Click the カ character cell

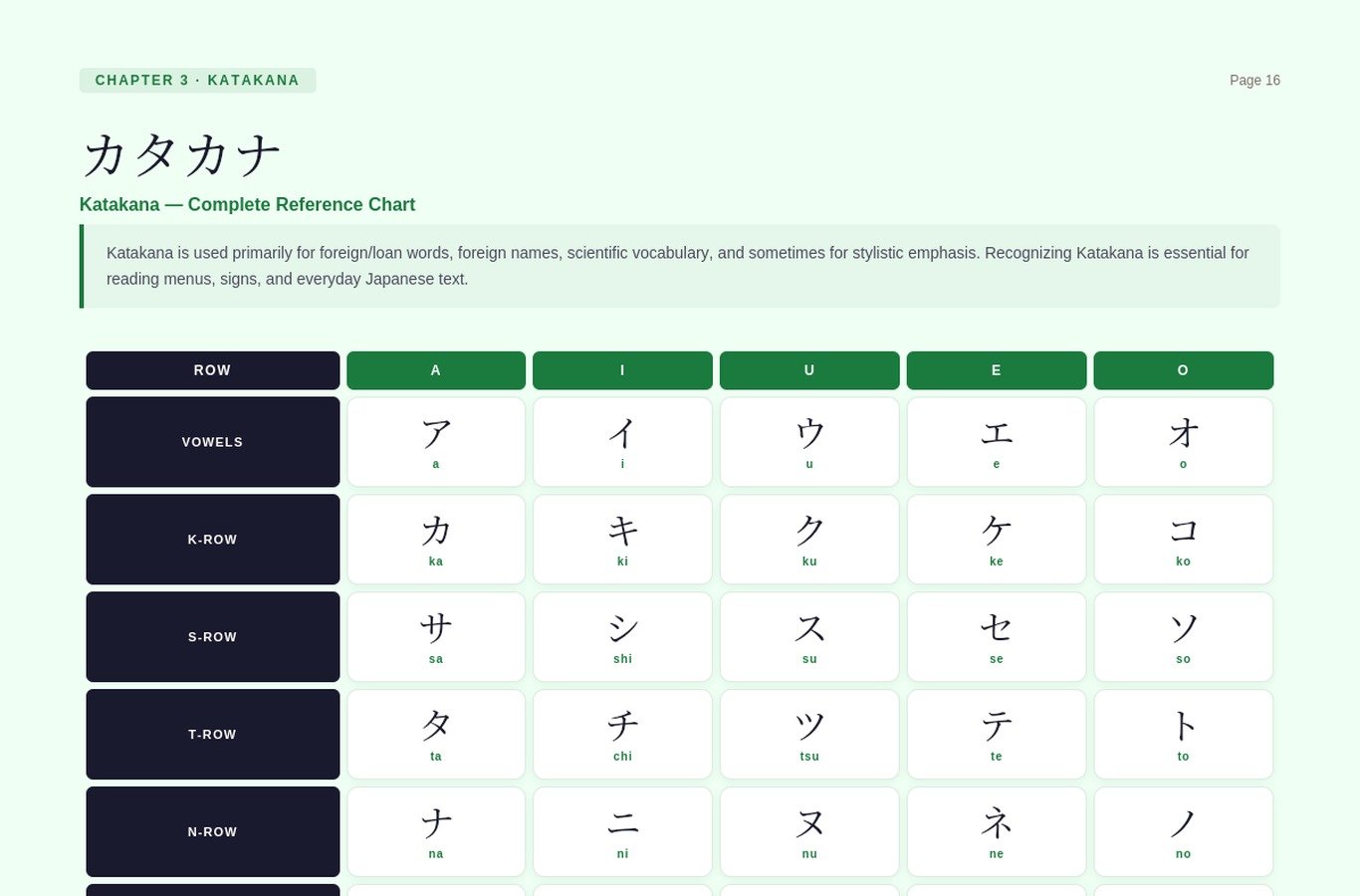point(435,539)
